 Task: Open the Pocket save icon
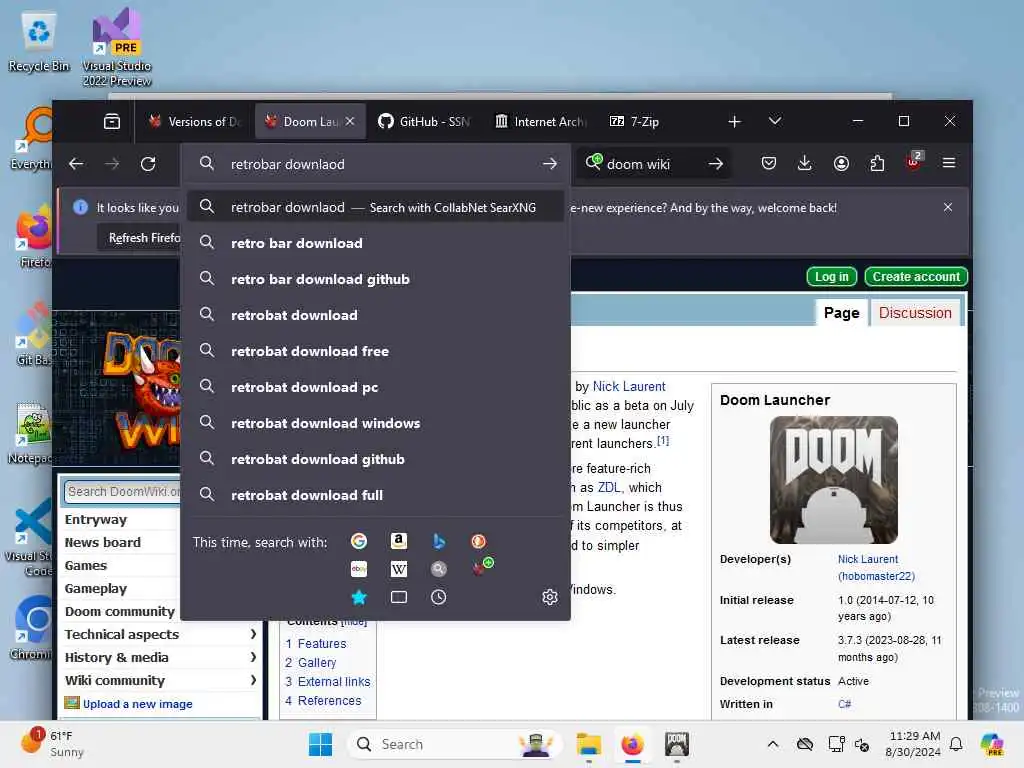click(x=769, y=163)
